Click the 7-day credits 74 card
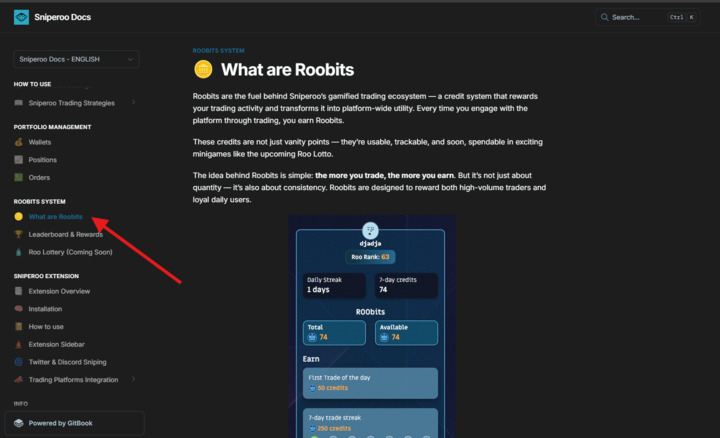Viewport: 720px width, 438px height. pyautogui.click(x=406, y=285)
